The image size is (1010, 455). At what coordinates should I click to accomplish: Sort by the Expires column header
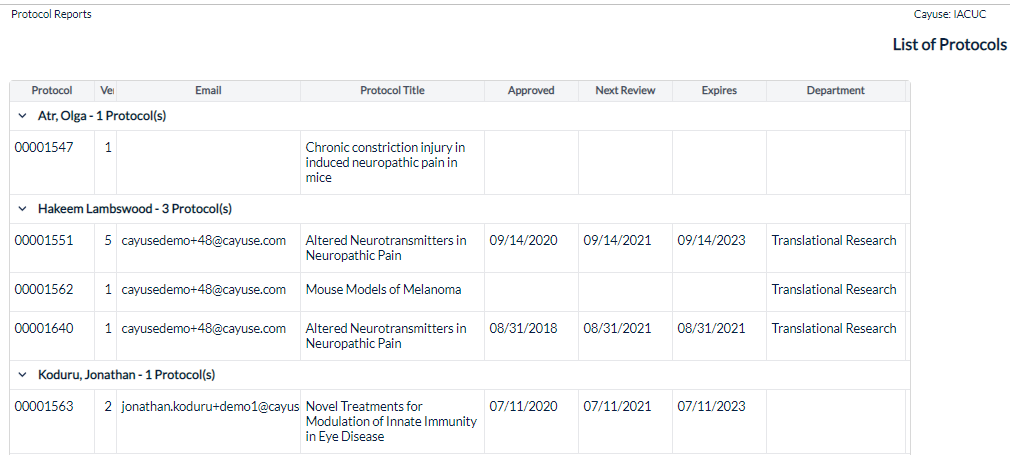[719, 91]
